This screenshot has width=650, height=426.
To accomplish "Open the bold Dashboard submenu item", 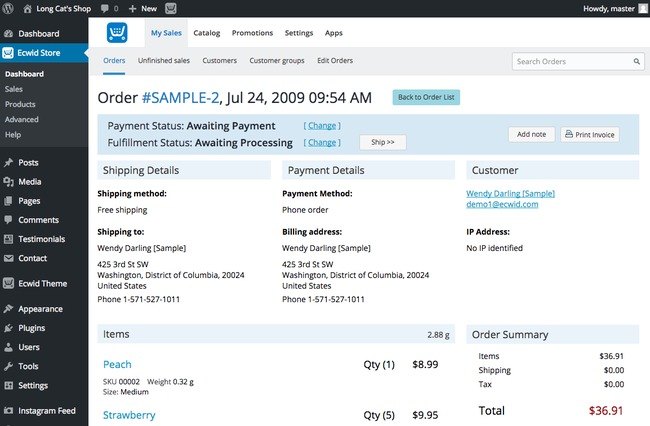I will pos(24,74).
